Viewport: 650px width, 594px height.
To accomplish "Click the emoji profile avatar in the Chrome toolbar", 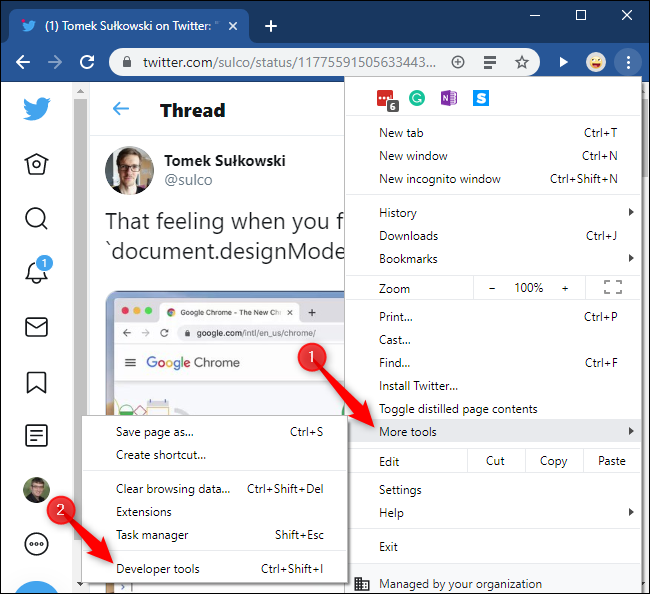I will click(x=596, y=62).
